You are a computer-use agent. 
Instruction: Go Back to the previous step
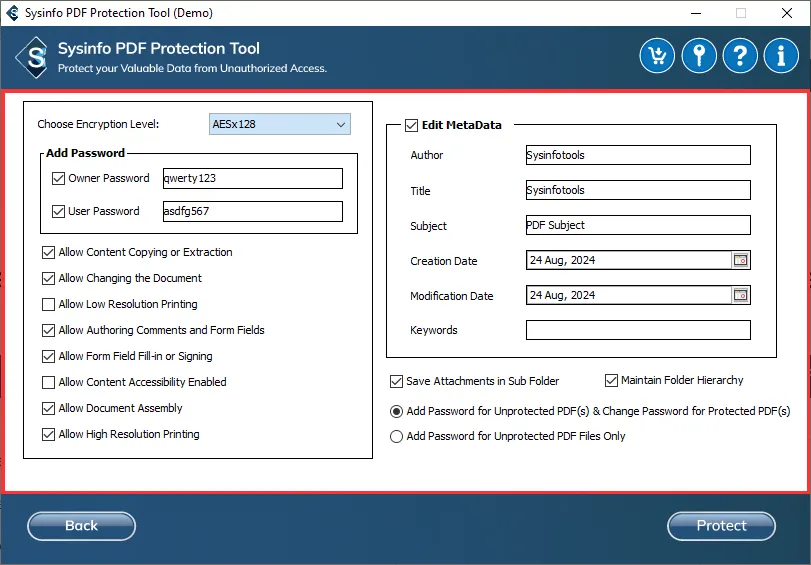pos(81,525)
